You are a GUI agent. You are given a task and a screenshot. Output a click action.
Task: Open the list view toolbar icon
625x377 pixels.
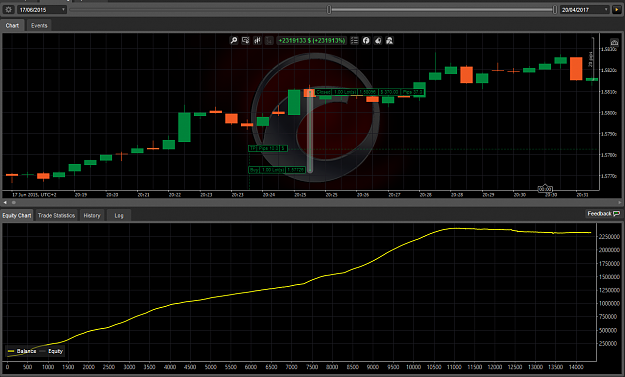[354, 41]
